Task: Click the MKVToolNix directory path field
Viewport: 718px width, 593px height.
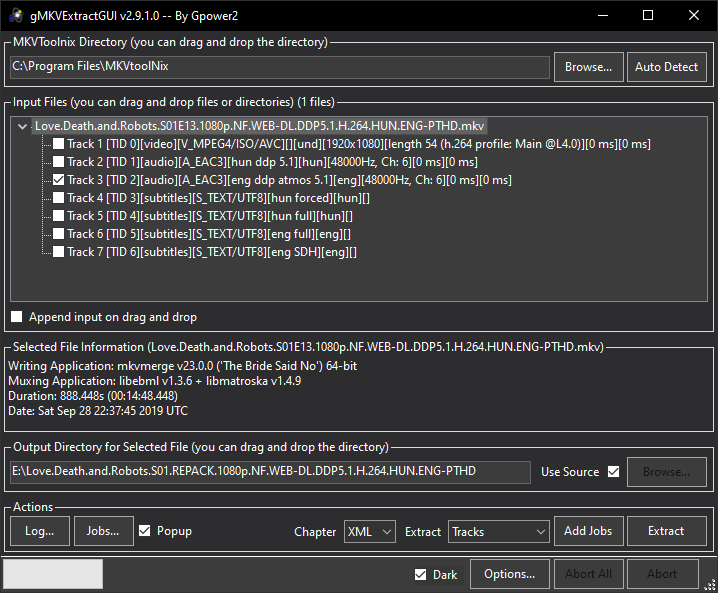Action: coord(280,67)
